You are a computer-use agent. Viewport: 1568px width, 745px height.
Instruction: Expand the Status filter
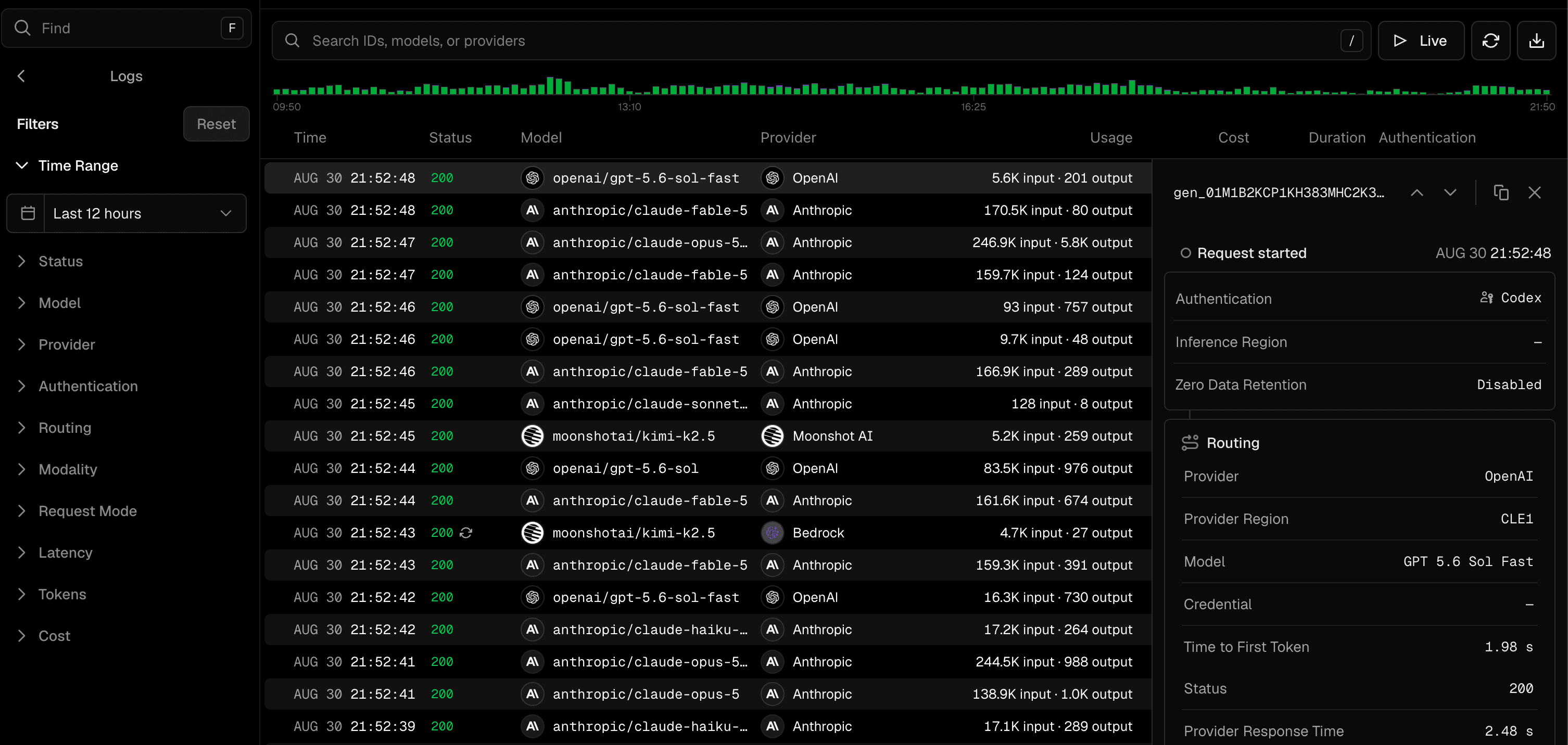[49, 262]
